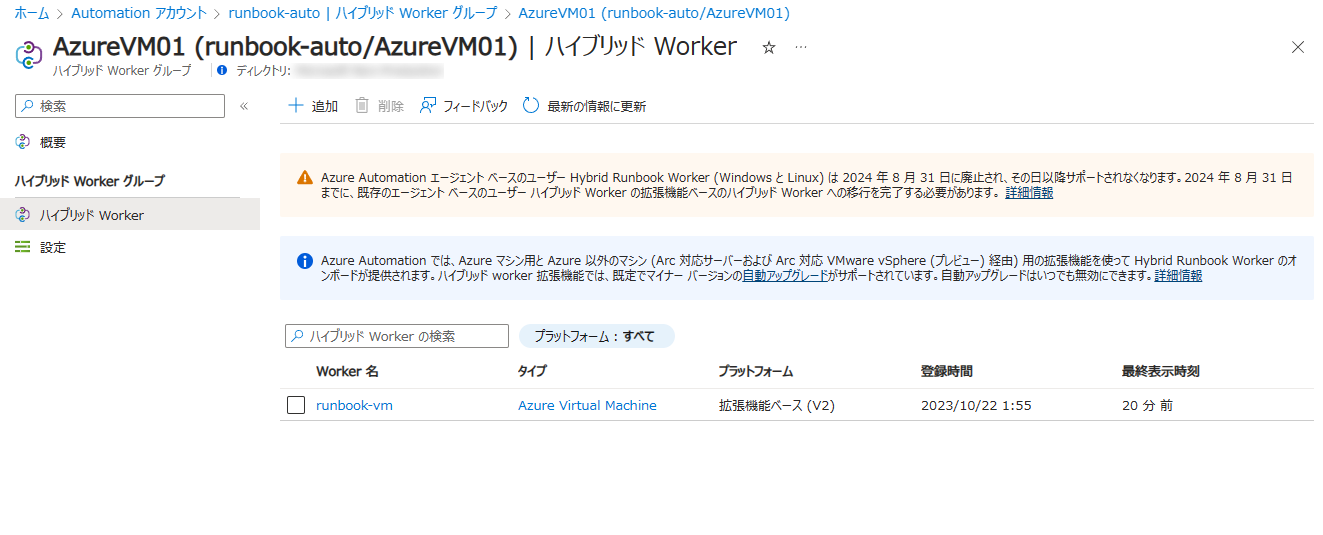Image resolution: width=1323 pixels, height=535 pixels.
Task: Open runbook-auto | ハイブリッド Worker グループ breadcrumb
Action: coord(363,13)
